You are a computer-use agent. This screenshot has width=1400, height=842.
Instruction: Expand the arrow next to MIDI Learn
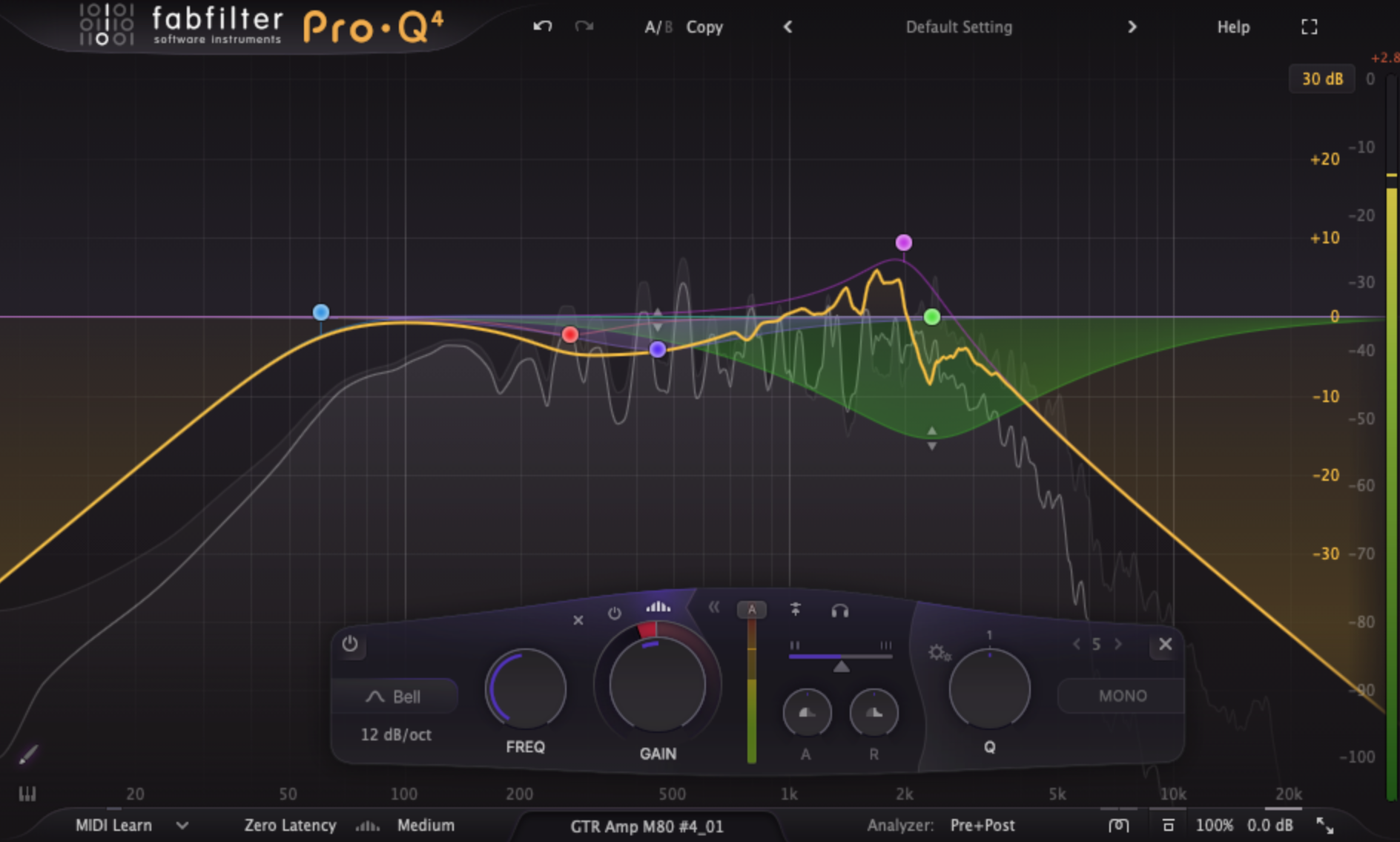[182, 825]
